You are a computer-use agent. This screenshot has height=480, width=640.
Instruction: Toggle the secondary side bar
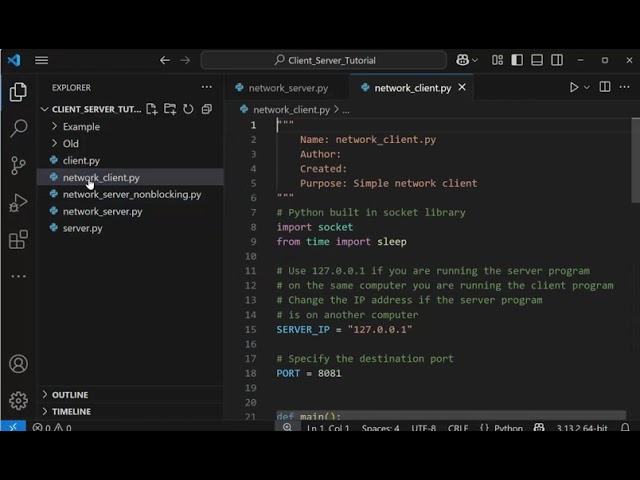point(557,60)
